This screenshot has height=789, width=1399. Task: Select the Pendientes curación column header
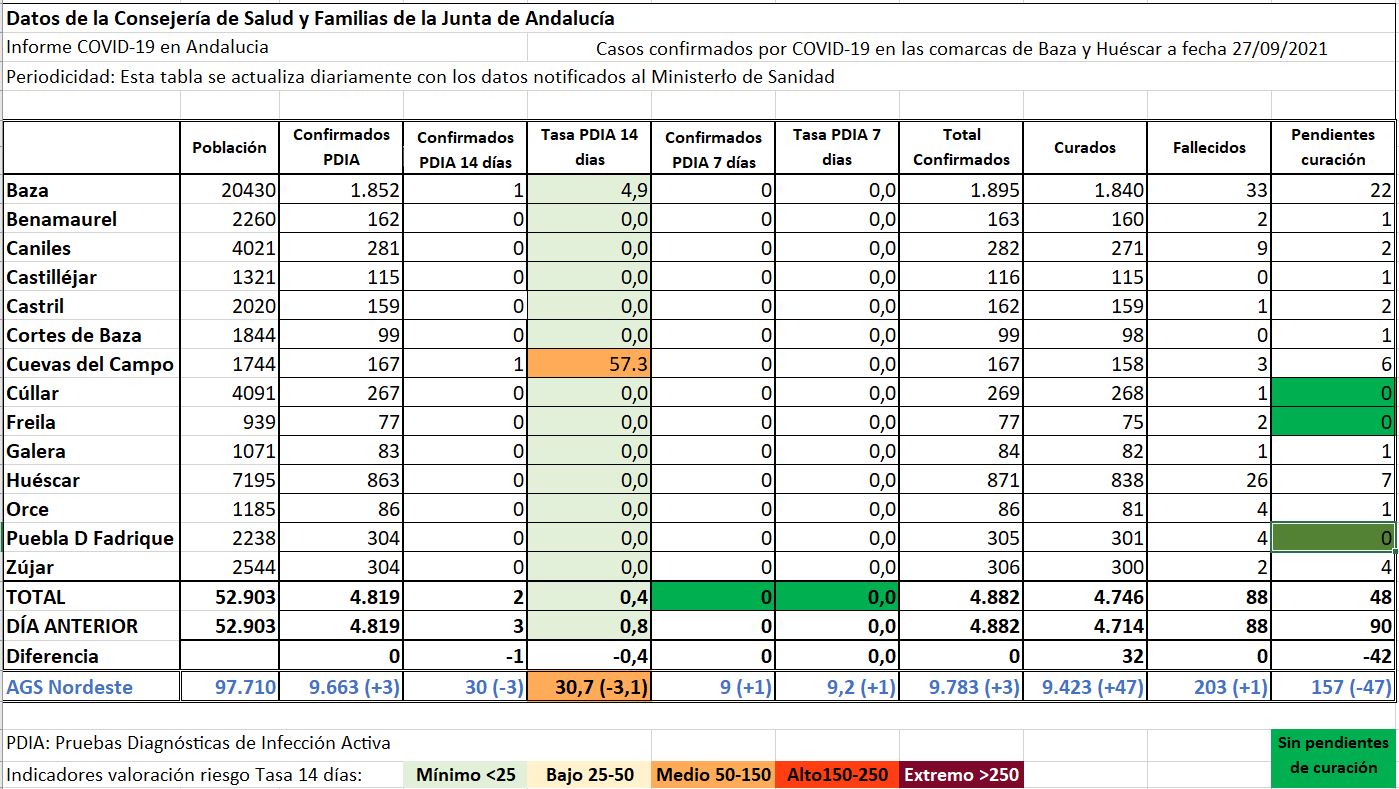[1333, 147]
